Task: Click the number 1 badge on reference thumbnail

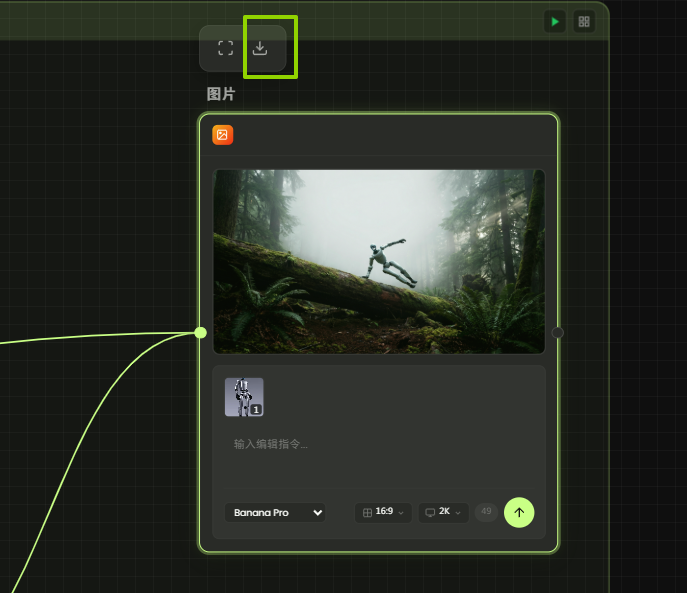Action: coord(257,410)
